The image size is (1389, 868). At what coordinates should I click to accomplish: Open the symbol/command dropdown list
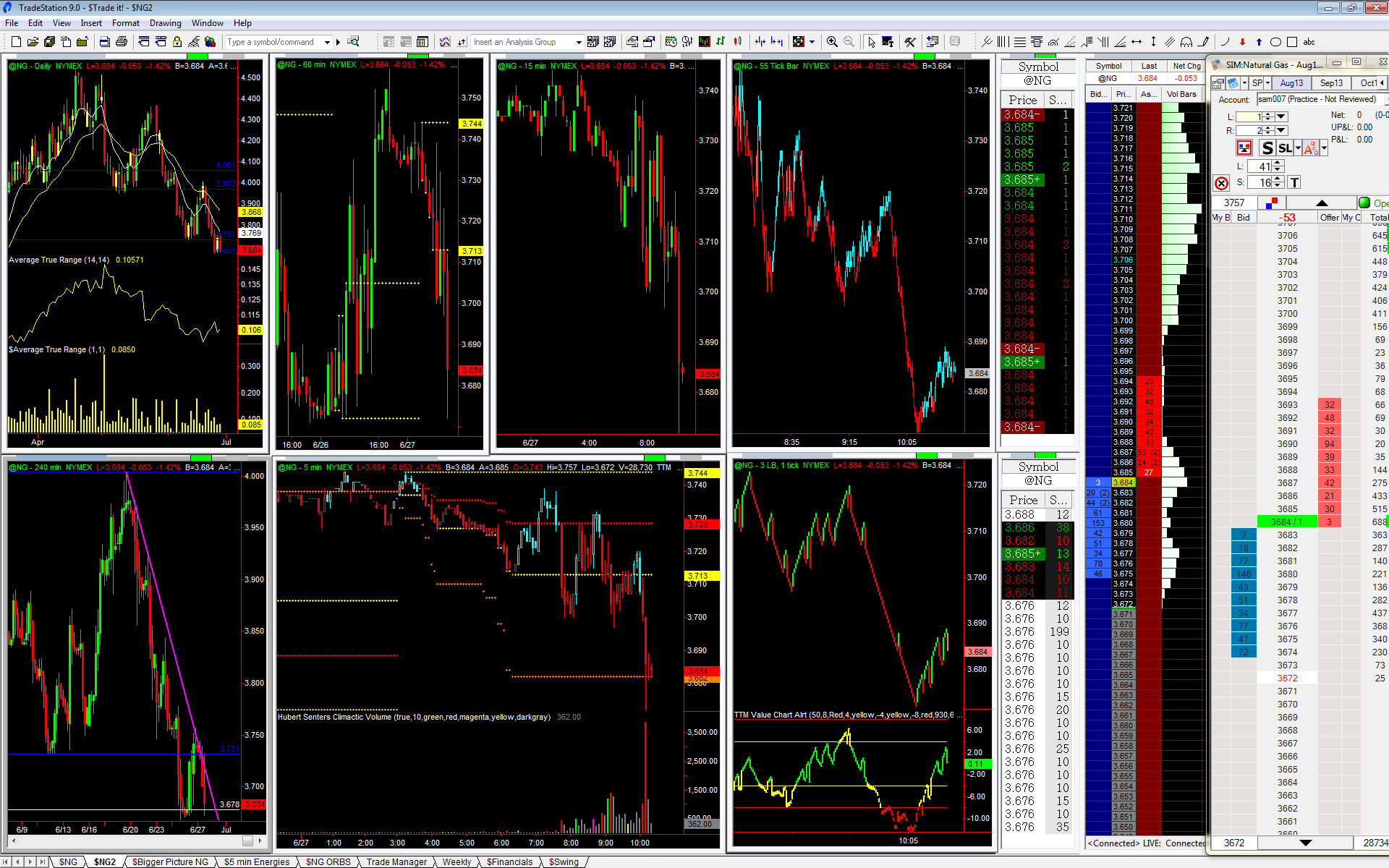pyautogui.click(x=328, y=42)
